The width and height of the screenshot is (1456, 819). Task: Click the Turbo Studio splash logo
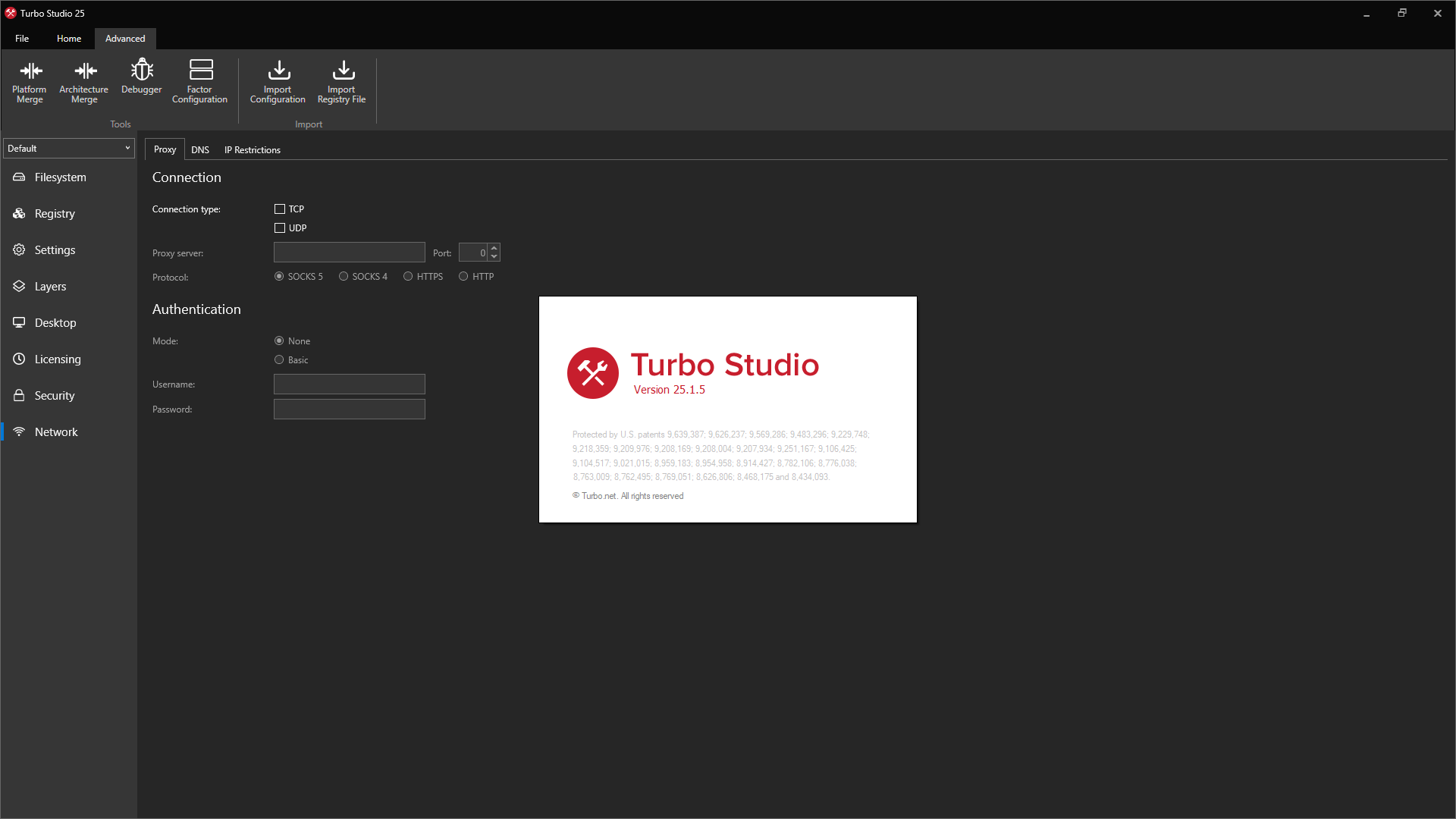tap(593, 373)
